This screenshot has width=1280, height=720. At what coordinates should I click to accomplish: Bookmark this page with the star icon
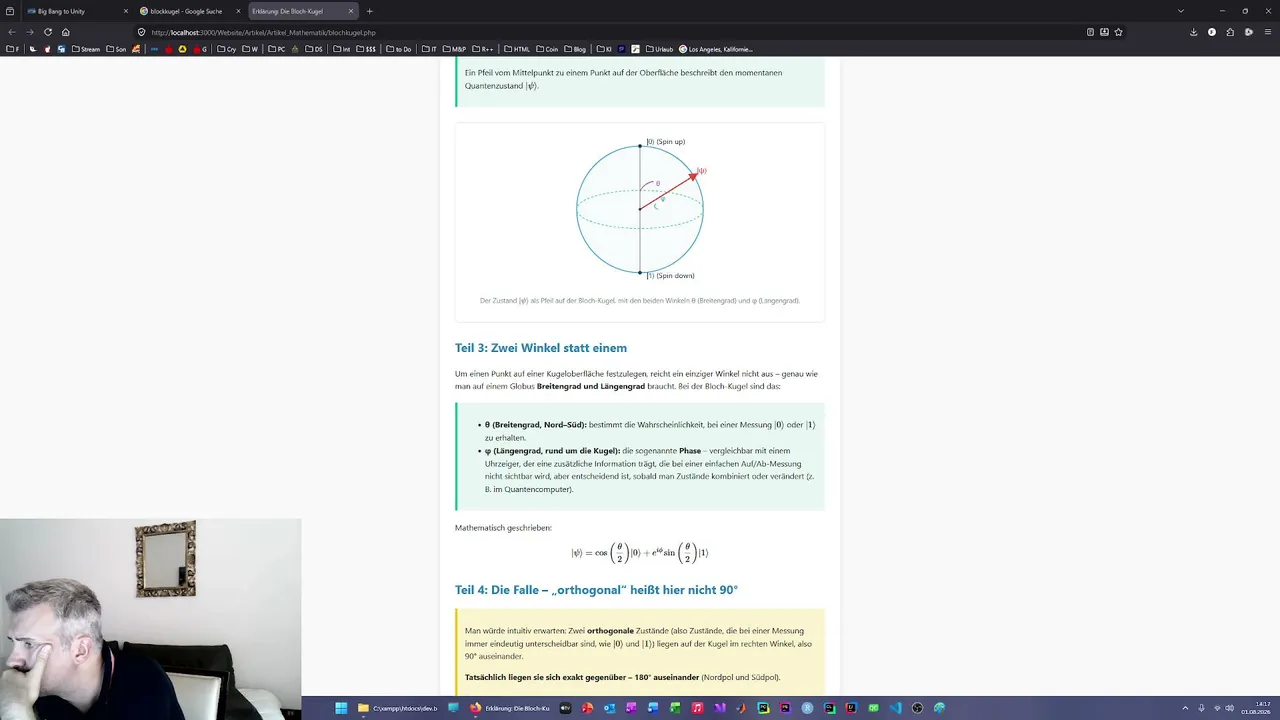pos(1118,32)
